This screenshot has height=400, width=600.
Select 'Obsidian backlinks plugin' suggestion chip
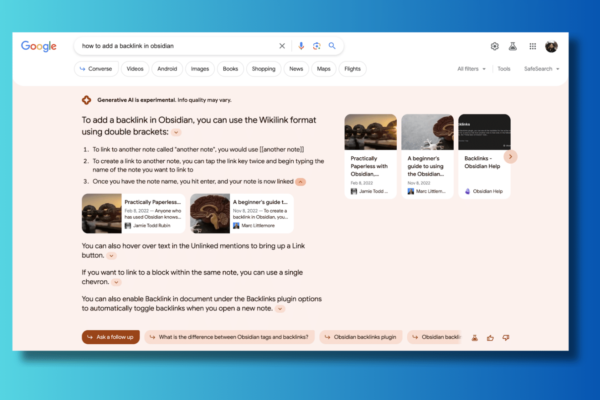pos(361,337)
